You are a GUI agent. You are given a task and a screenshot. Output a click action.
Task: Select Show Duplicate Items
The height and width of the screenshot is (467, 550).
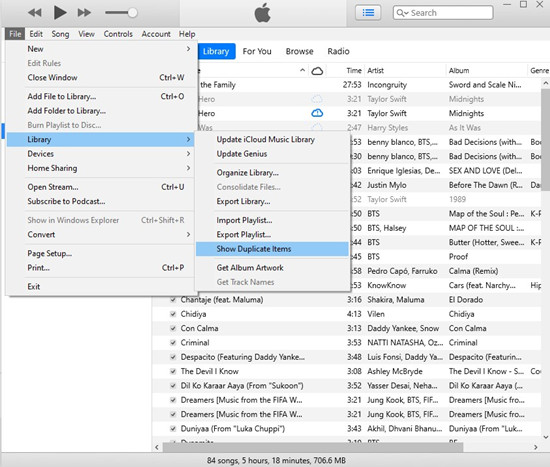272,249
